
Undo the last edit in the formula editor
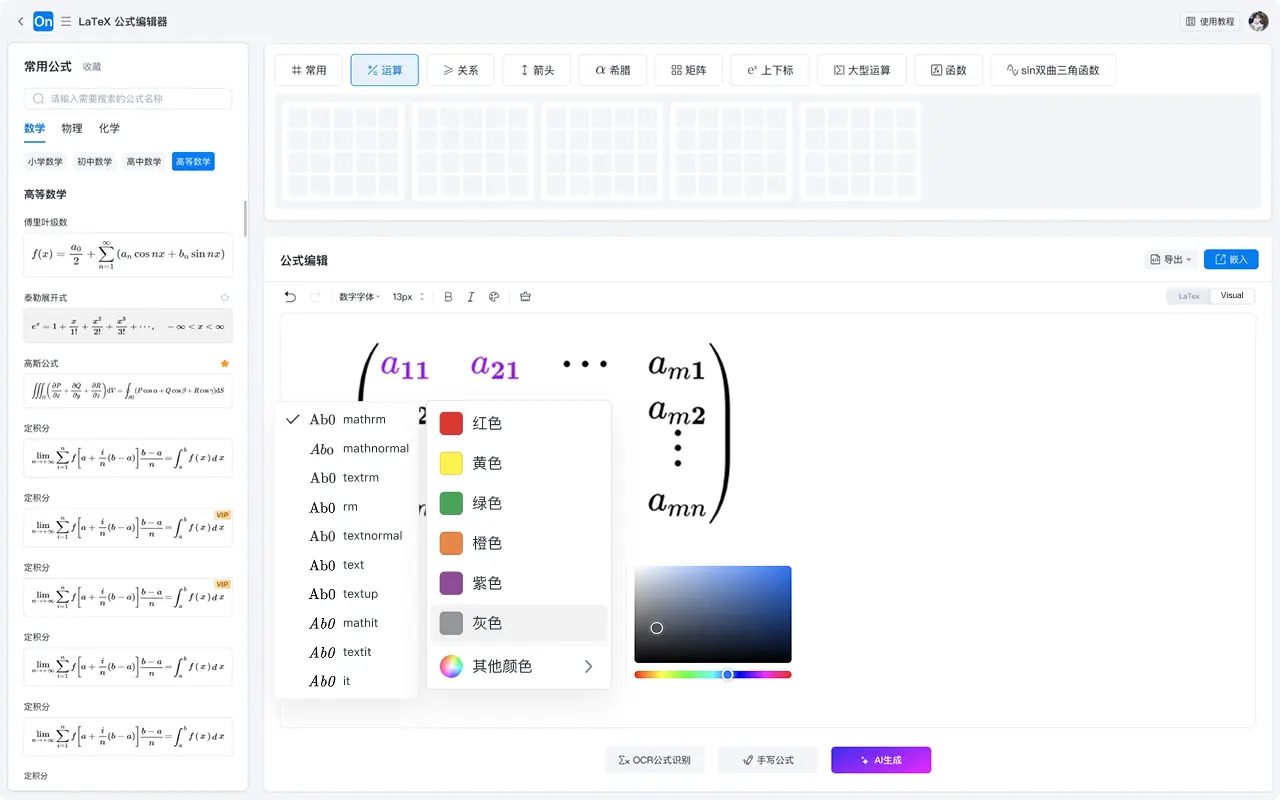[x=291, y=296]
